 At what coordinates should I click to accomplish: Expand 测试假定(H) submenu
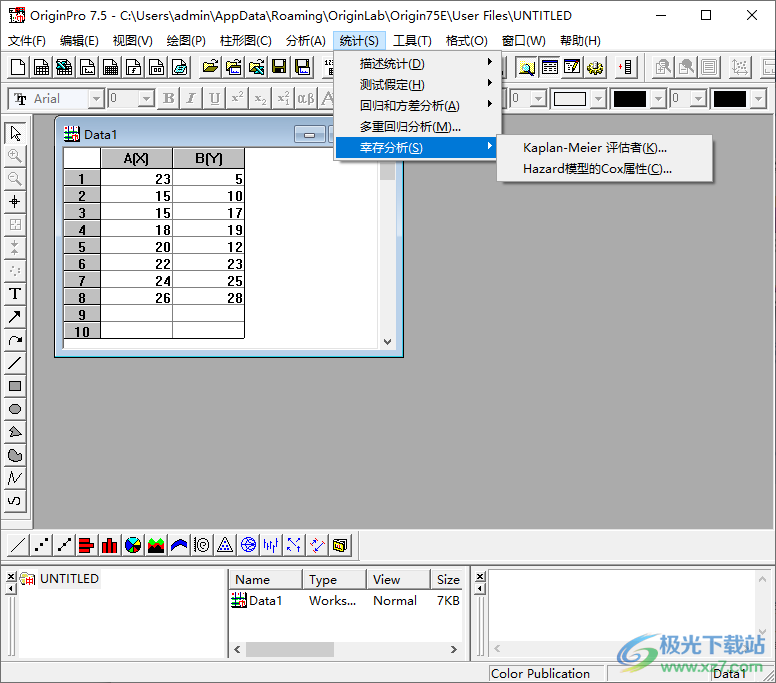(x=416, y=85)
